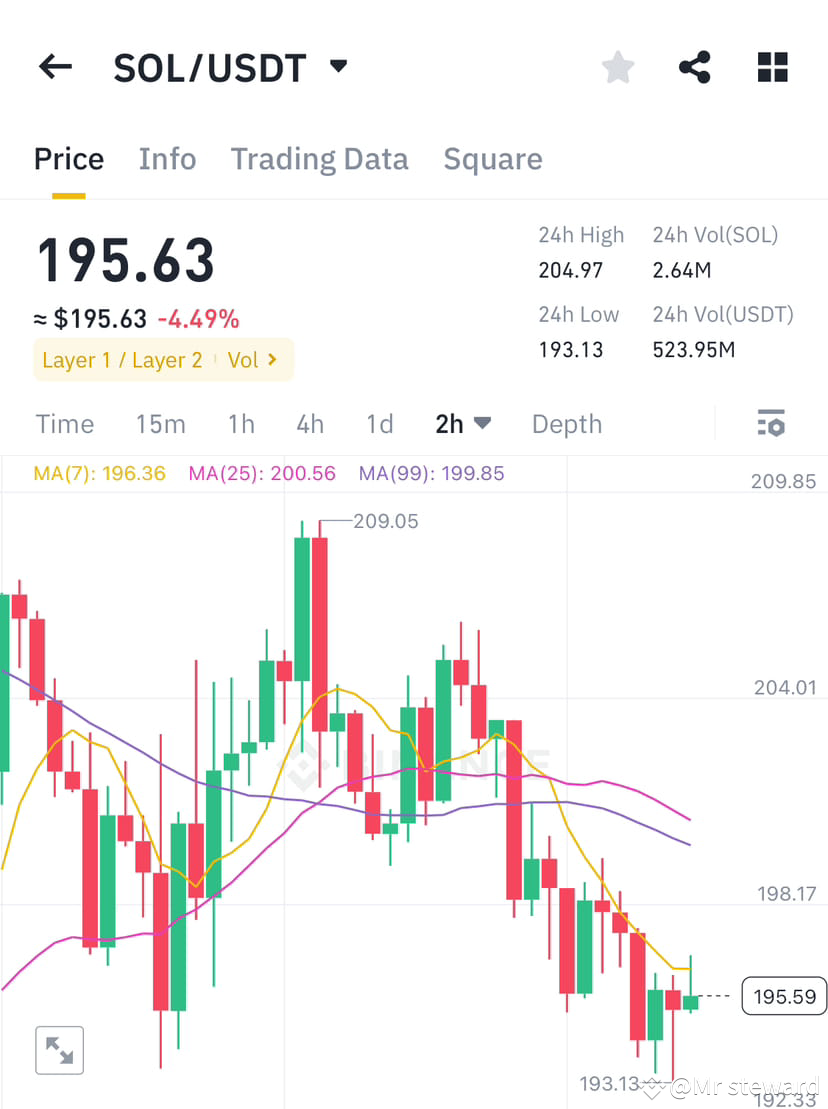The image size is (828, 1109).
Task: Tap the Layer 1 / Layer 2 label
Action: point(122,360)
